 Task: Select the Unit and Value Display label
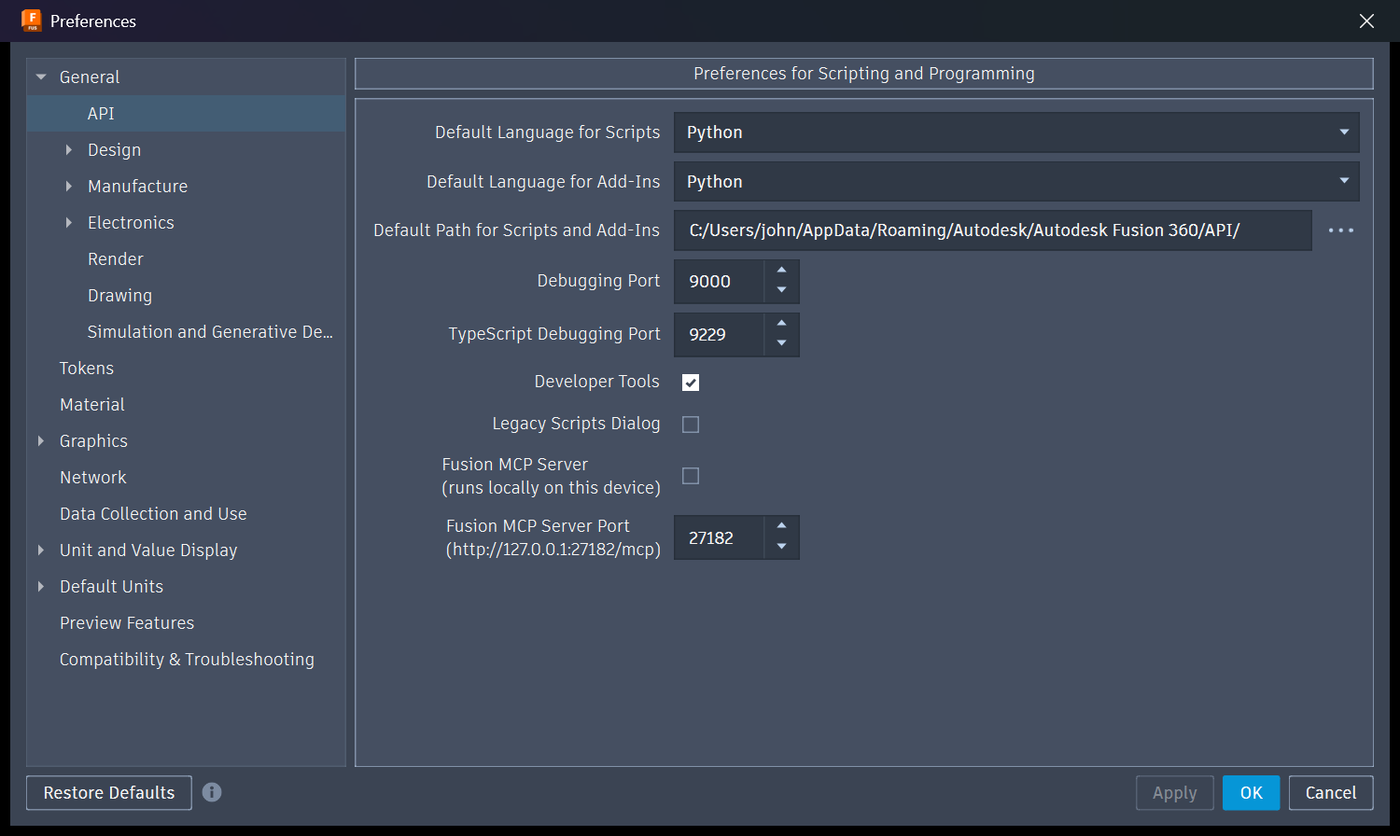click(x=148, y=550)
